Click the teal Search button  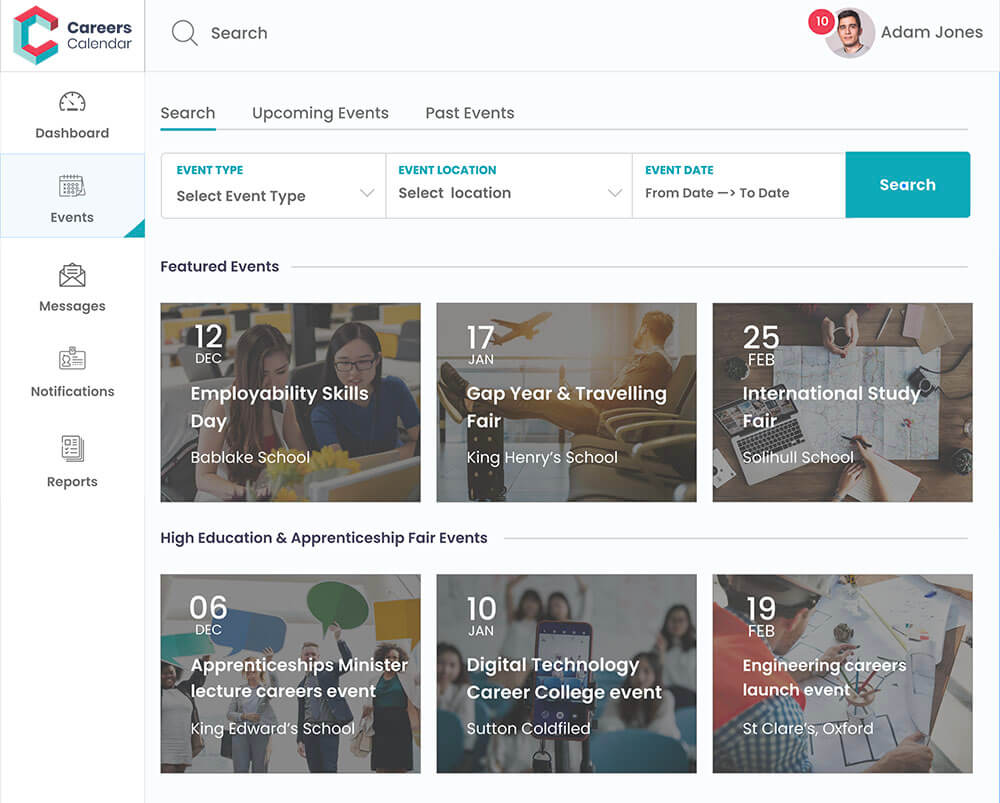[x=908, y=185]
